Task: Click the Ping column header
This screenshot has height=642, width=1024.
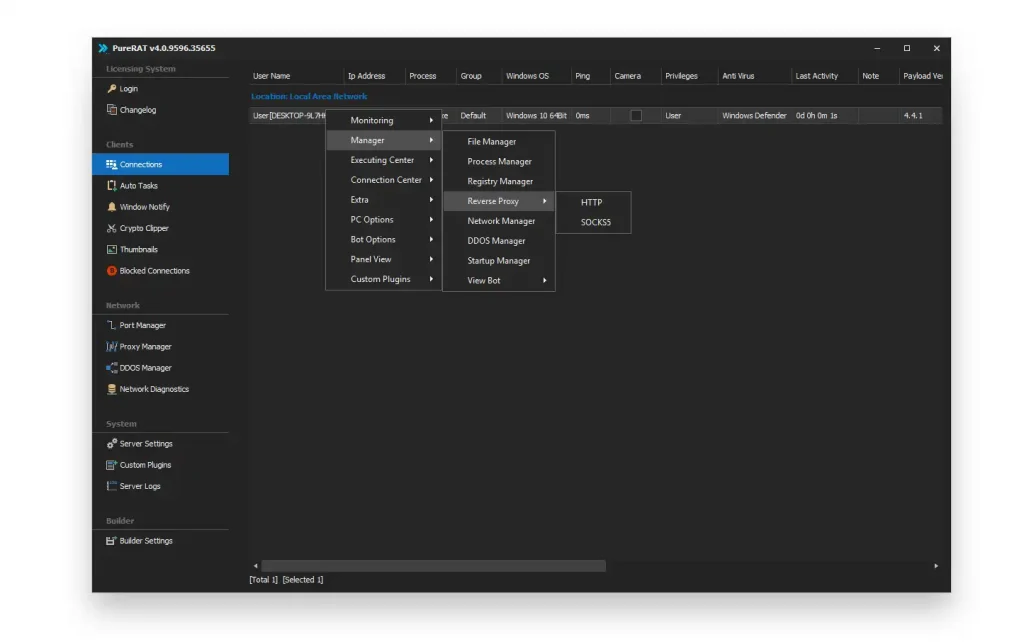Action: coord(583,76)
